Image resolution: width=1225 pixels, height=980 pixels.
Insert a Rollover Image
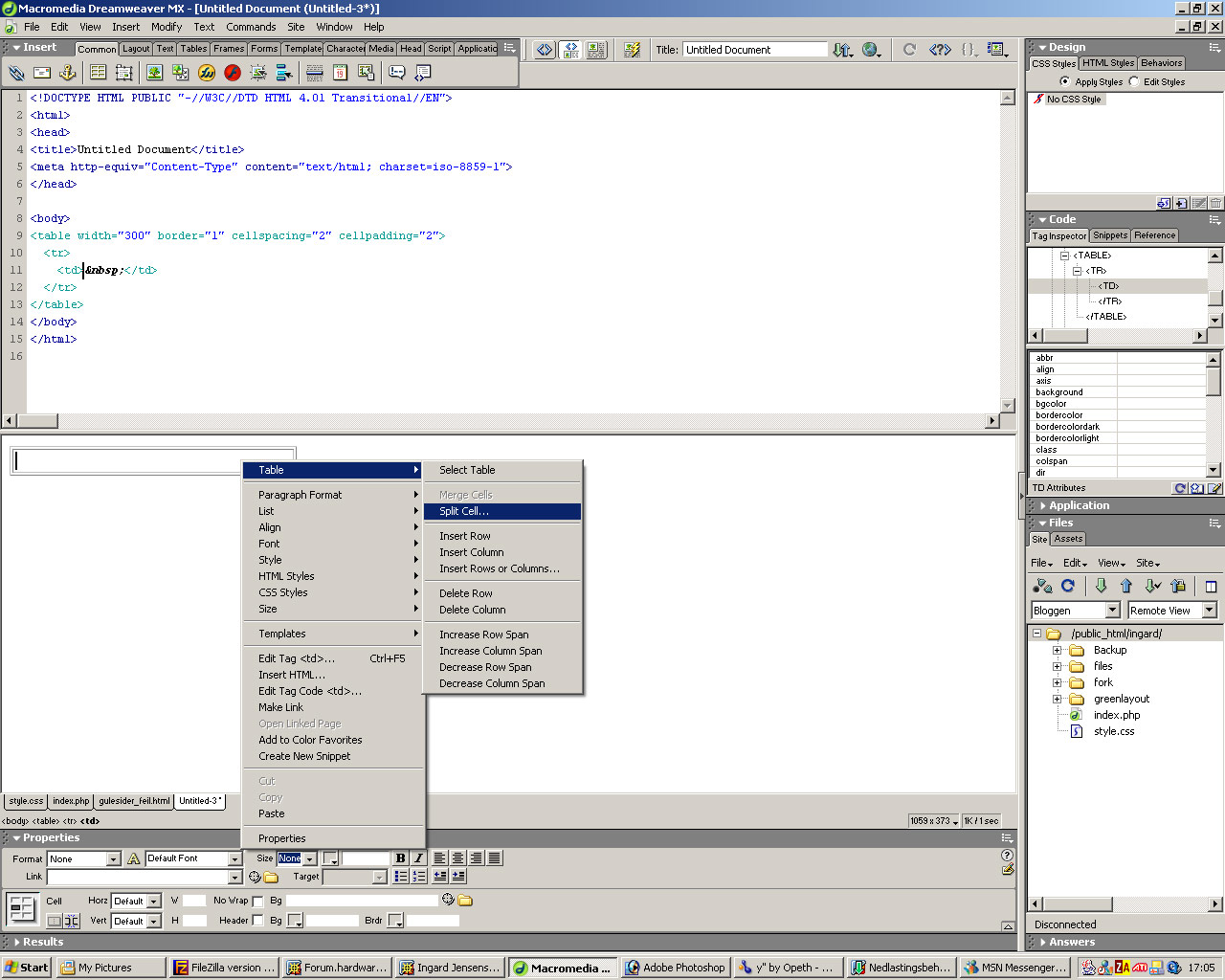(257, 73)
